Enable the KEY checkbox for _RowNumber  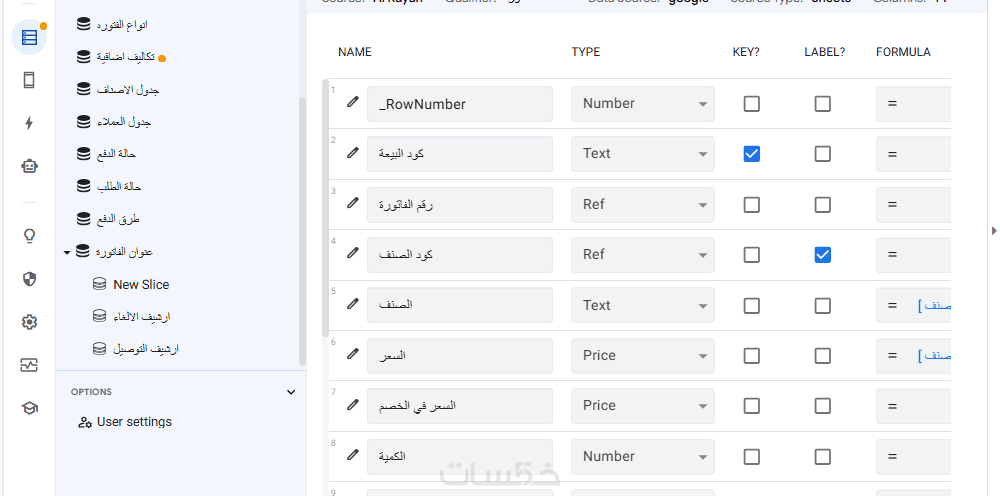[x=752, y=104]
